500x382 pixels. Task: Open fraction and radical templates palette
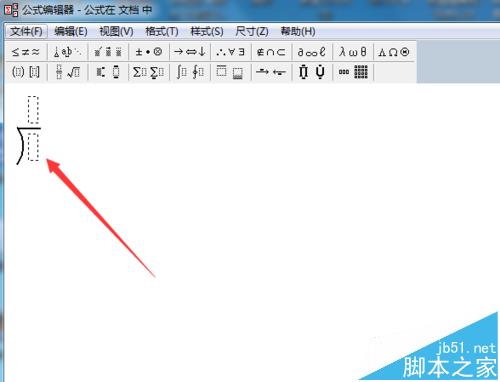tap(67, 72)
